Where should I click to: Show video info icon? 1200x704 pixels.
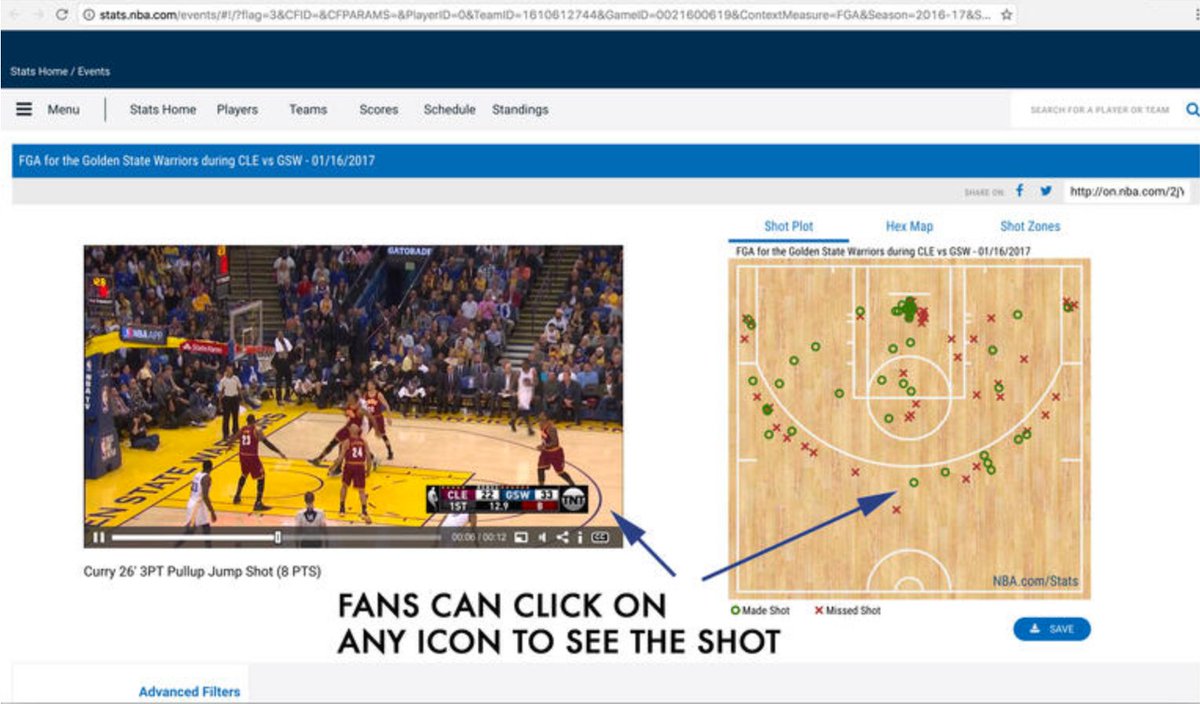(x=580, y=537)
